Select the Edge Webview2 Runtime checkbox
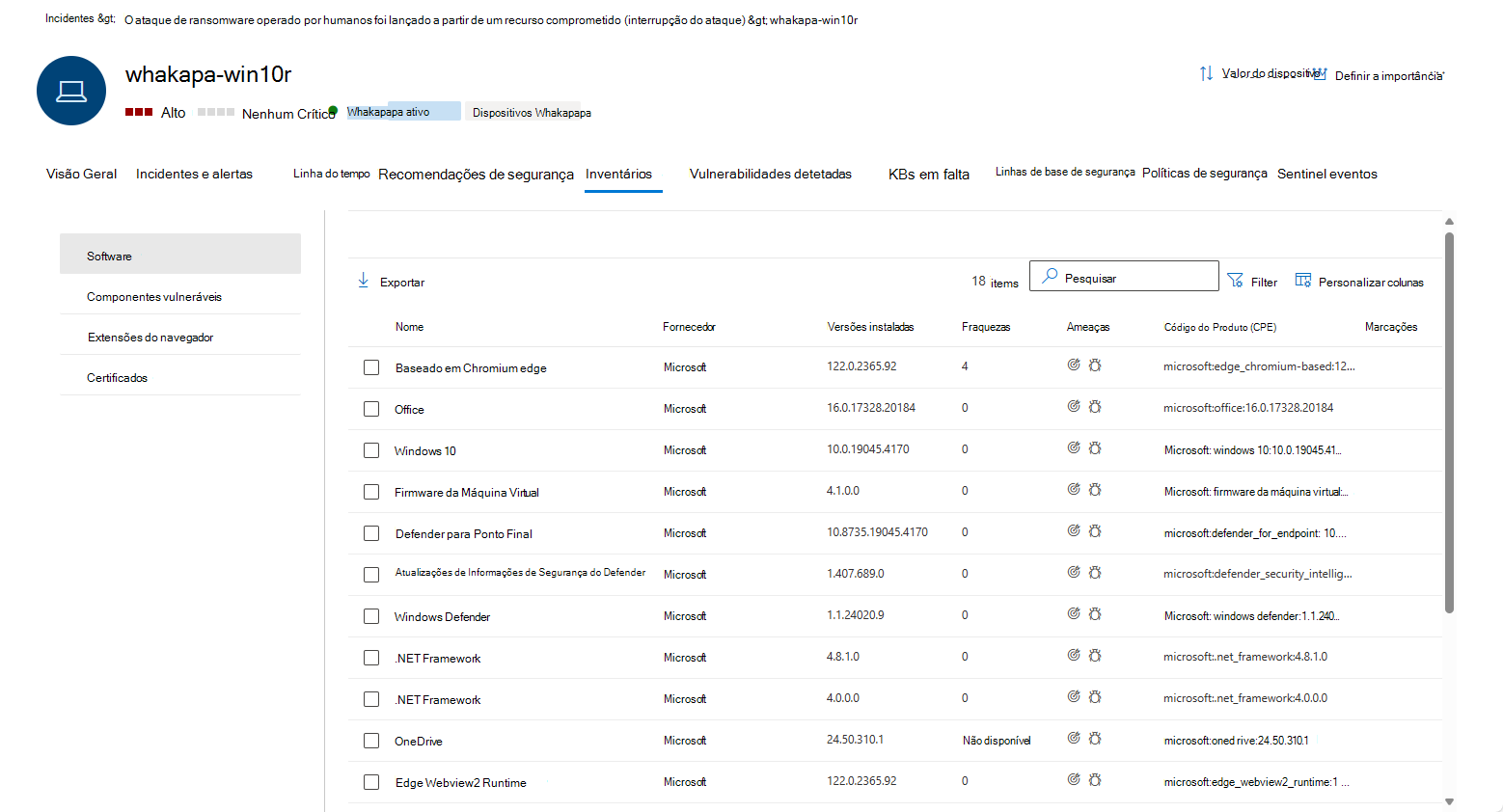The width and height of the screenshot is (1503, 812). (371, 782)
